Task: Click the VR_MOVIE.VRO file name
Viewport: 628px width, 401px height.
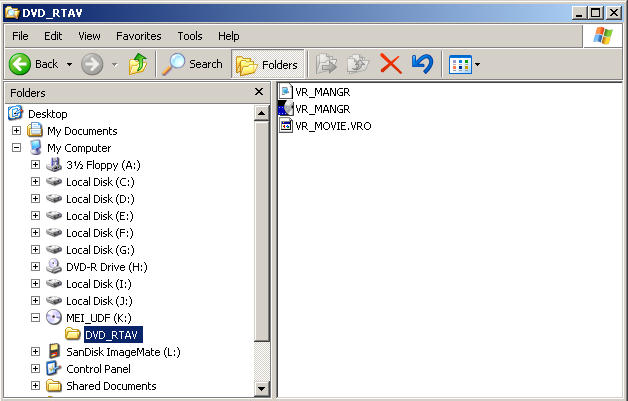Action: click(x=333, y=126)
